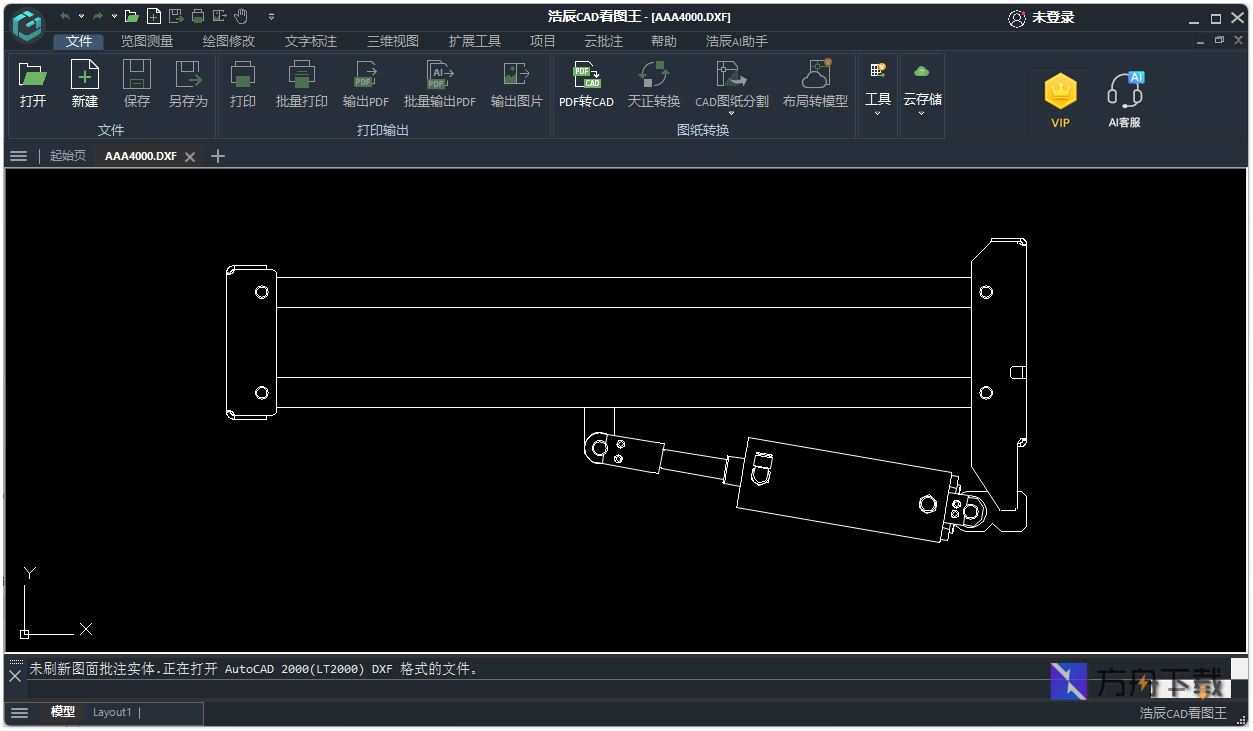Expand the quick access toolbar customize arrow

click(271, 16)
